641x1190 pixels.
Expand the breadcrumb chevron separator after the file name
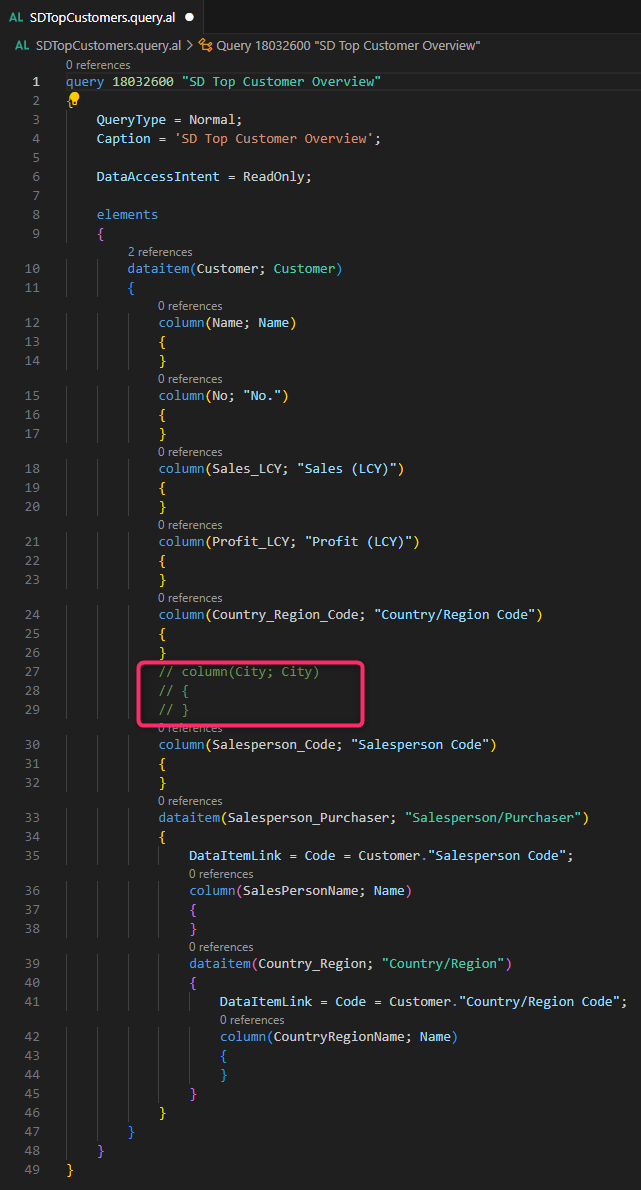(190, 45)
